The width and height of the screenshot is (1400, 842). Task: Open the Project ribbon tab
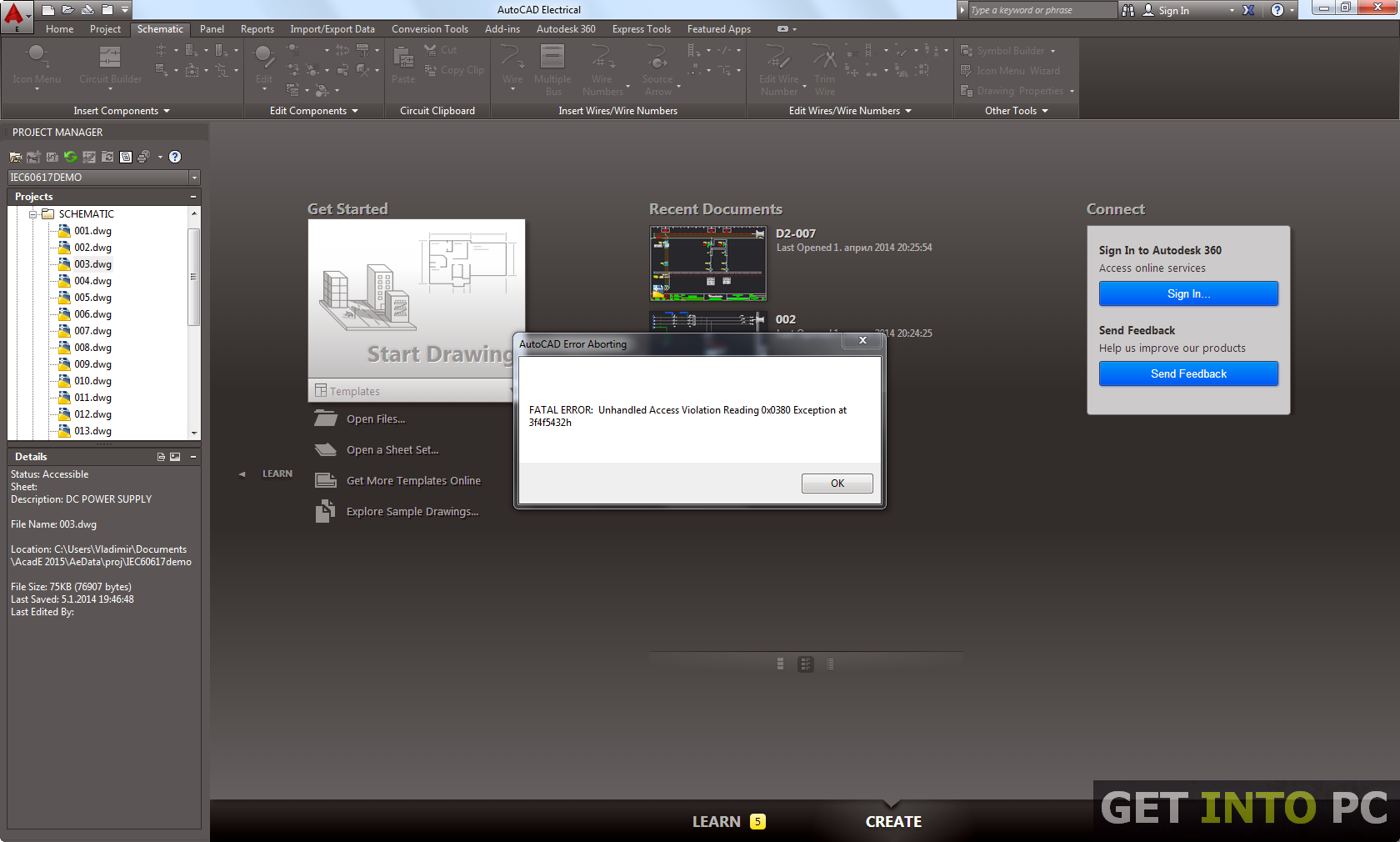pyautogui.click(x=105, y=29)
